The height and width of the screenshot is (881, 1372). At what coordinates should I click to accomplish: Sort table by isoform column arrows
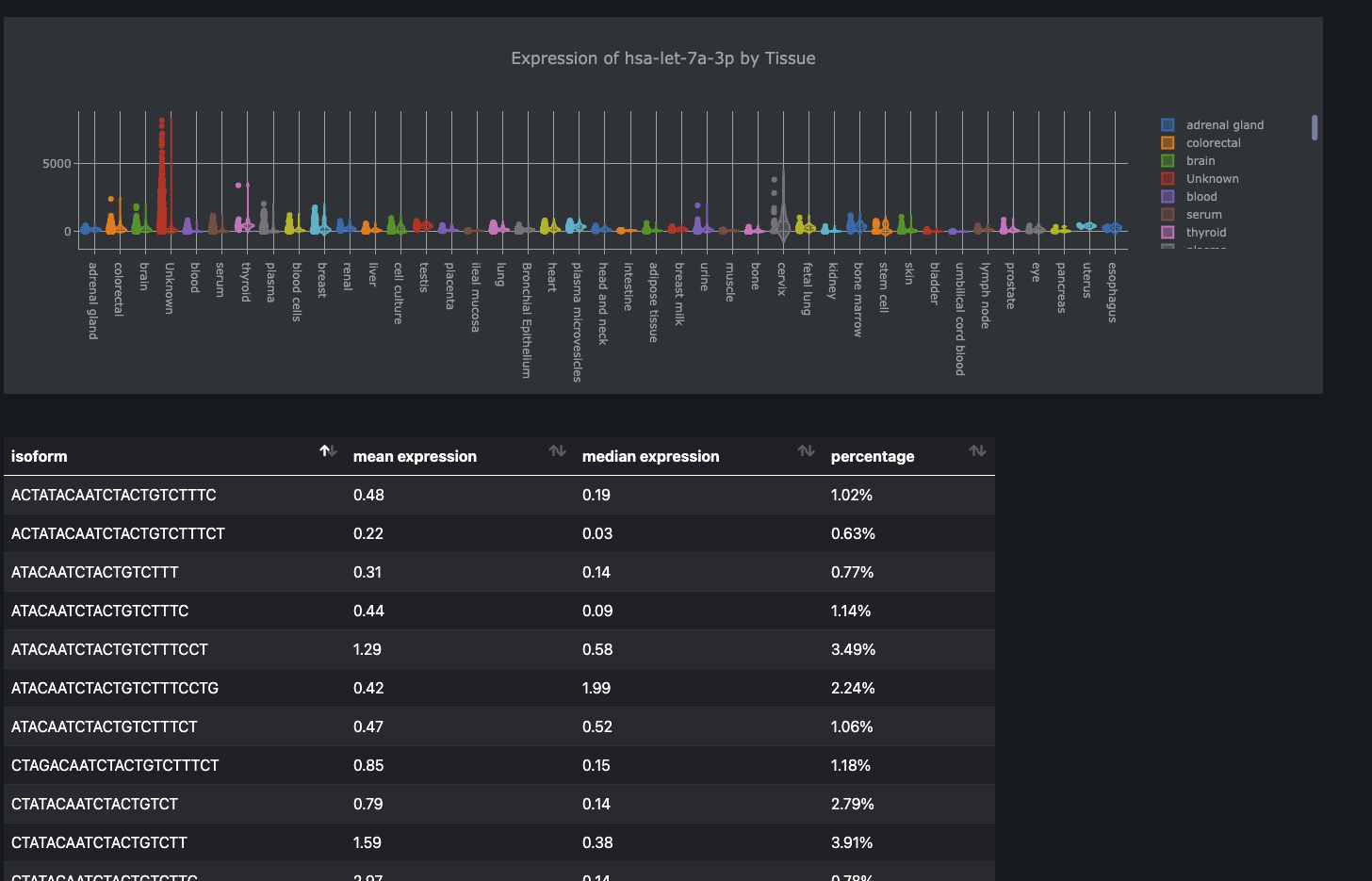[x=328, y=451]
